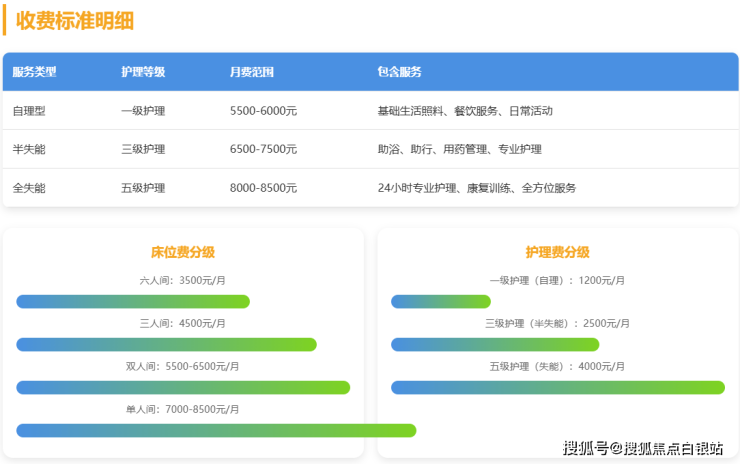Click the 搜狐号@搜狐焦点白银站 watermark
740x464 pixels.
(x=643, y=448)
